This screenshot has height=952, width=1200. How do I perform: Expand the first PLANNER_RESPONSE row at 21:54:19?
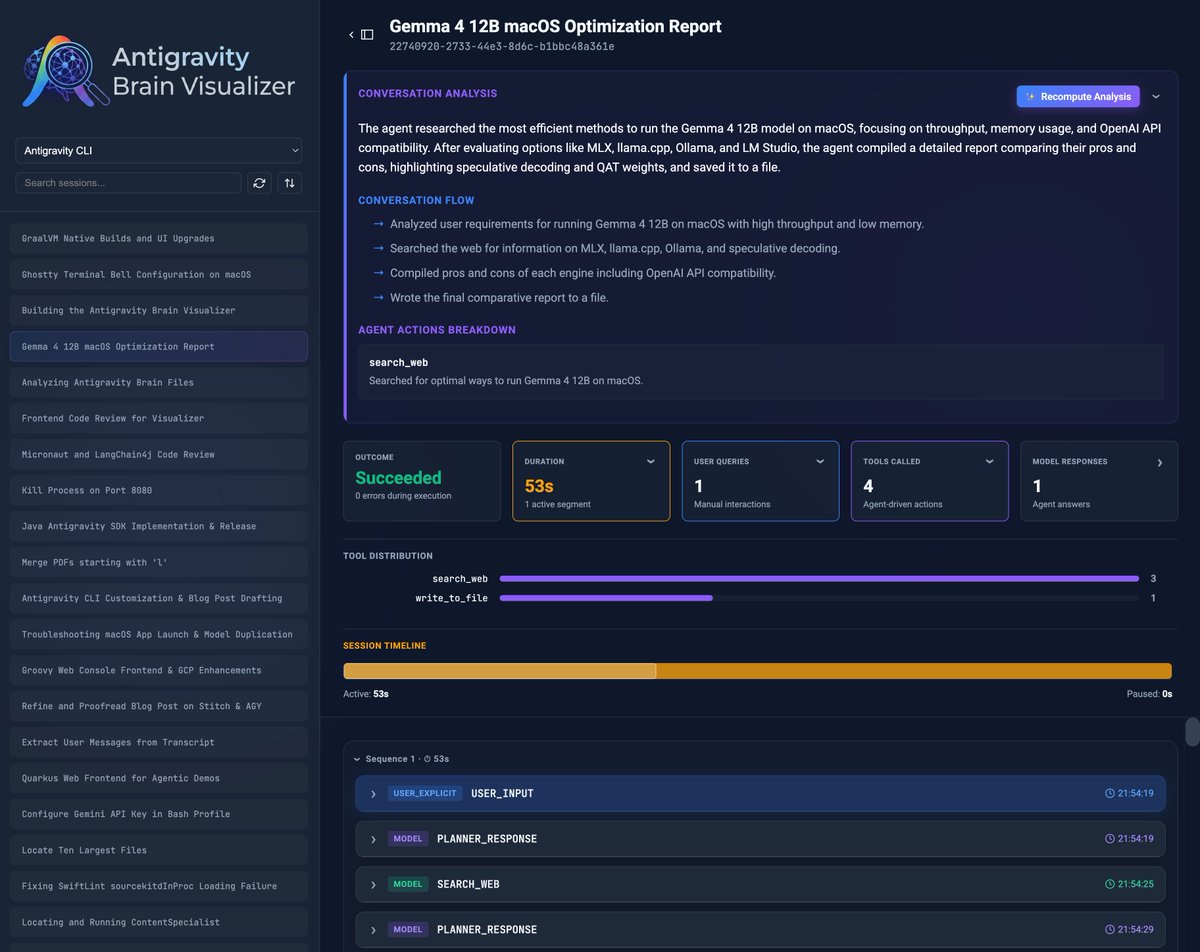pos(760,839)
